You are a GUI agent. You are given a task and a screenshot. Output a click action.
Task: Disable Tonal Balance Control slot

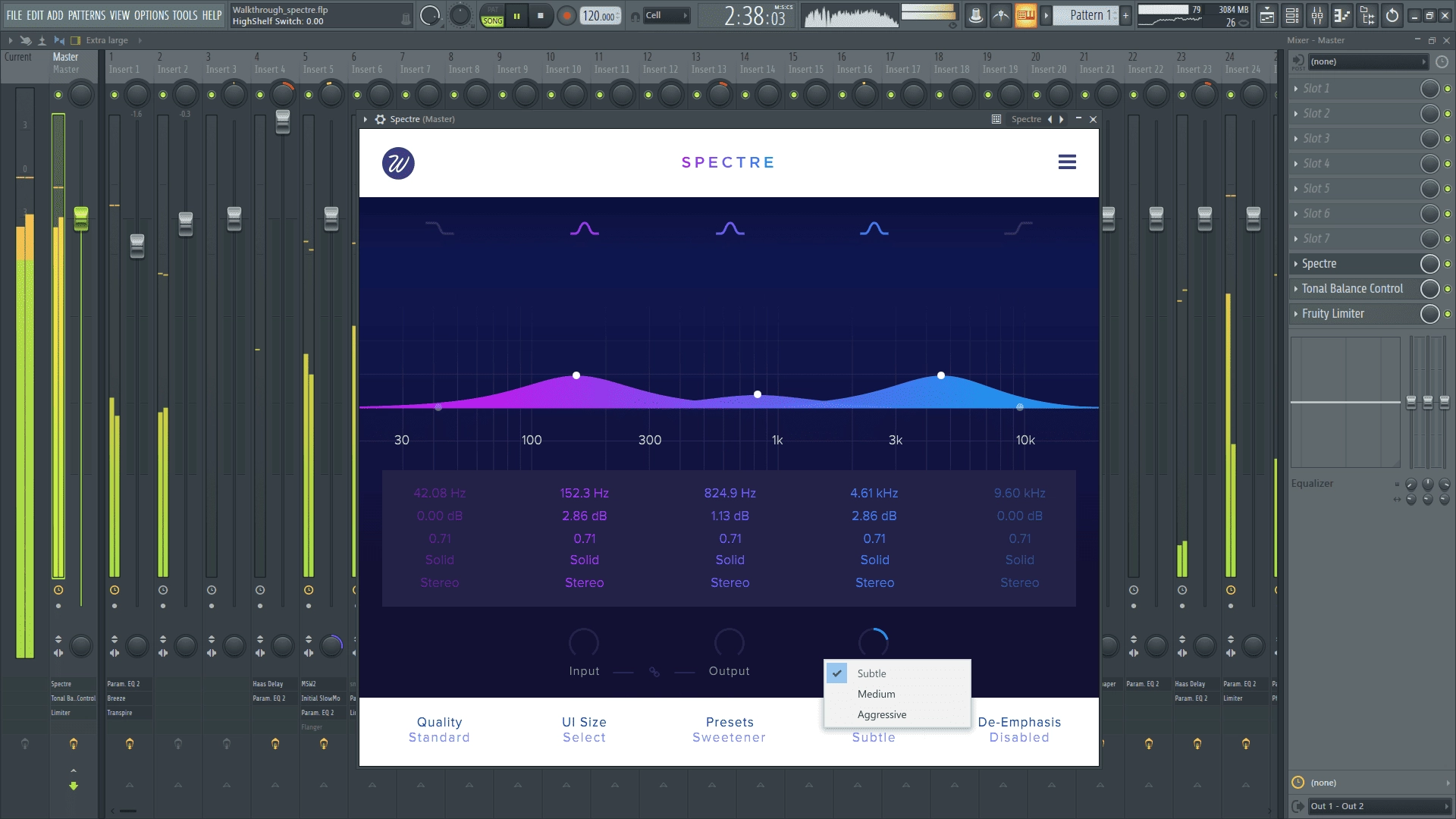(x=1448, y=289)
